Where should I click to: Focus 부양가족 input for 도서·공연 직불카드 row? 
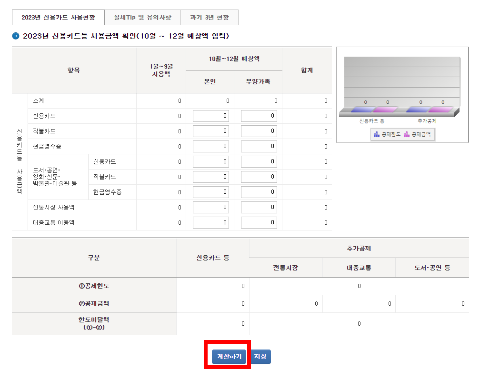click(259, 177)
